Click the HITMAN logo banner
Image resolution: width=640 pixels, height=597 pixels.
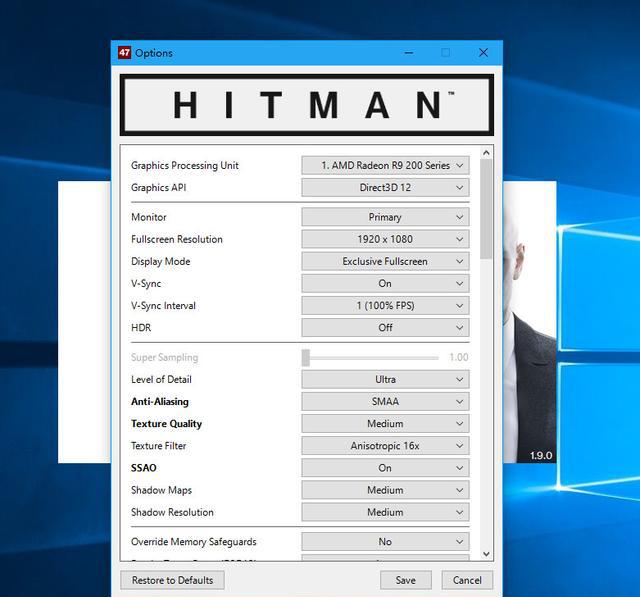pyautogui.click(x=307, y=105)
